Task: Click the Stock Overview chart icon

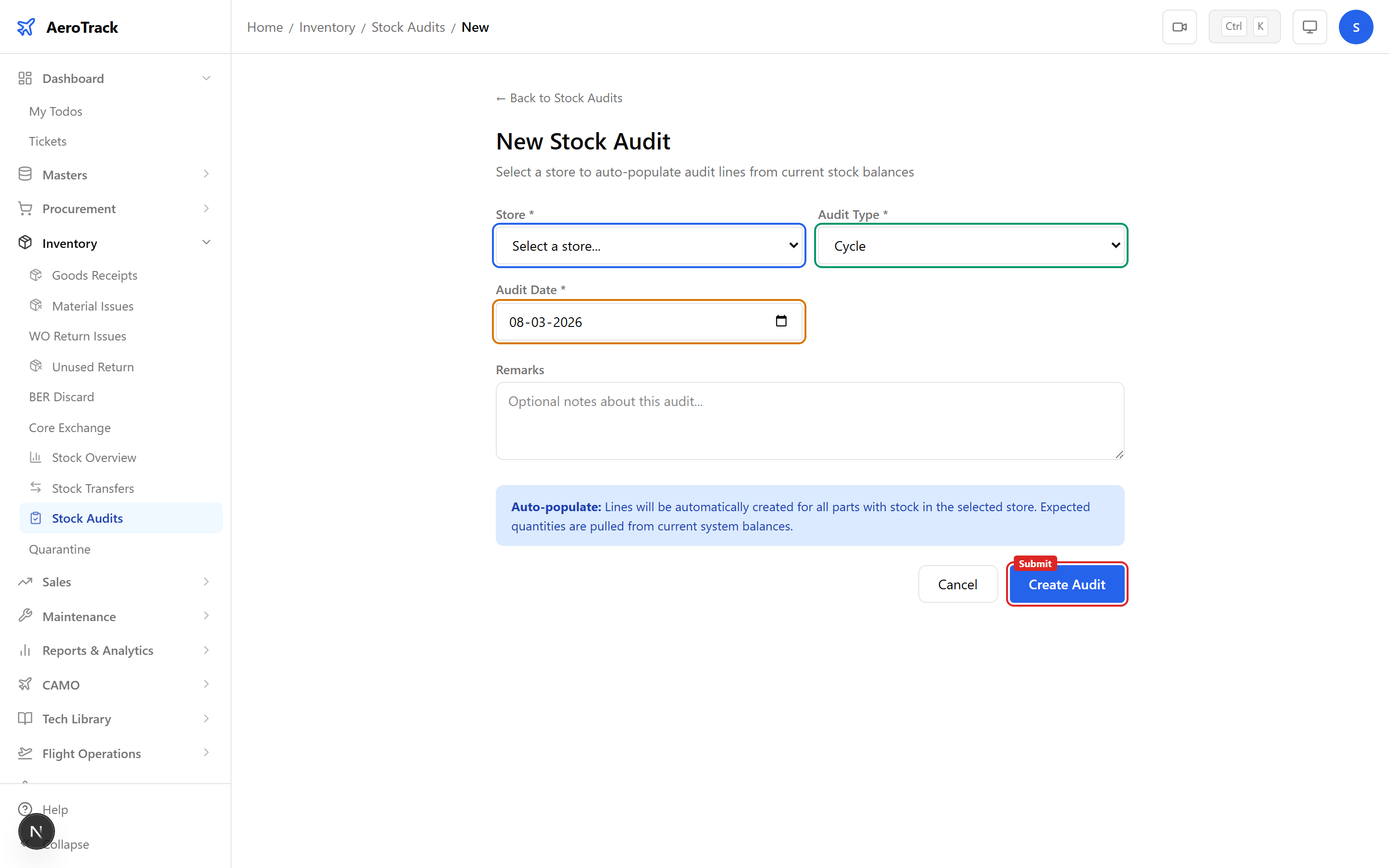Action: pyautogui.click(x=36, y=457)
